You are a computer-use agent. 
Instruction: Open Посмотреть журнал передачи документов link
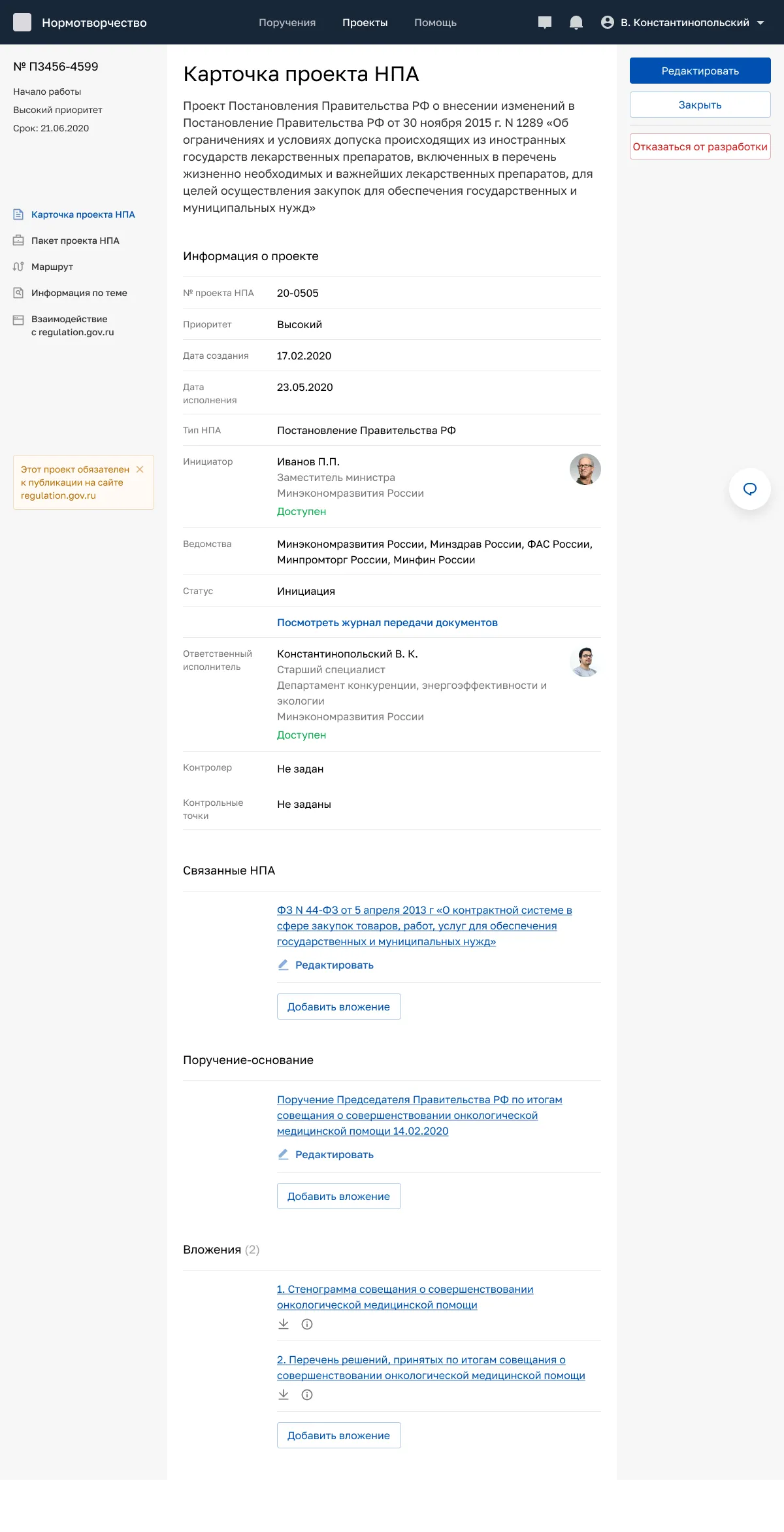[387, 623]
